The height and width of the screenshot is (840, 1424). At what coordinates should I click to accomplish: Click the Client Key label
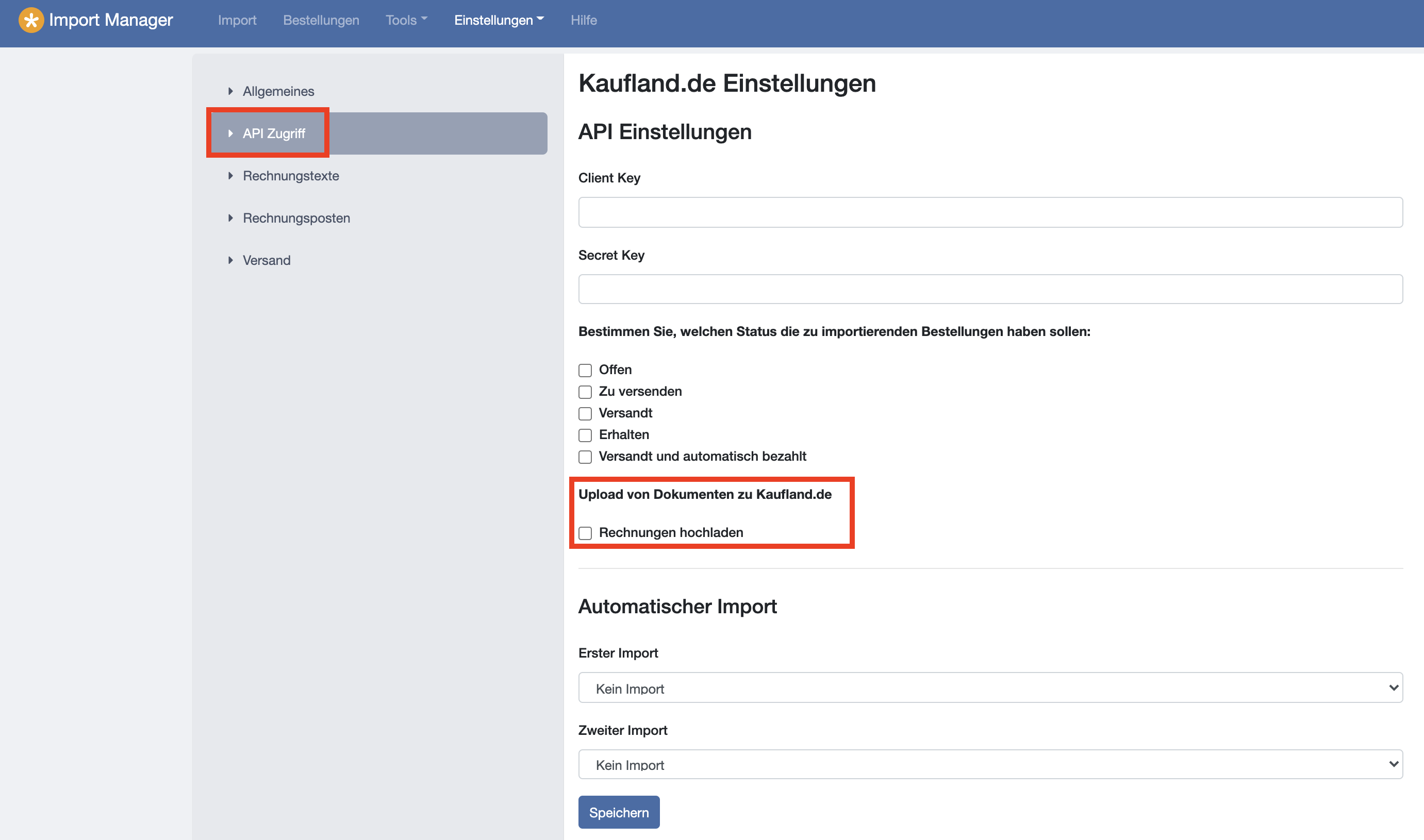point(609,178)
